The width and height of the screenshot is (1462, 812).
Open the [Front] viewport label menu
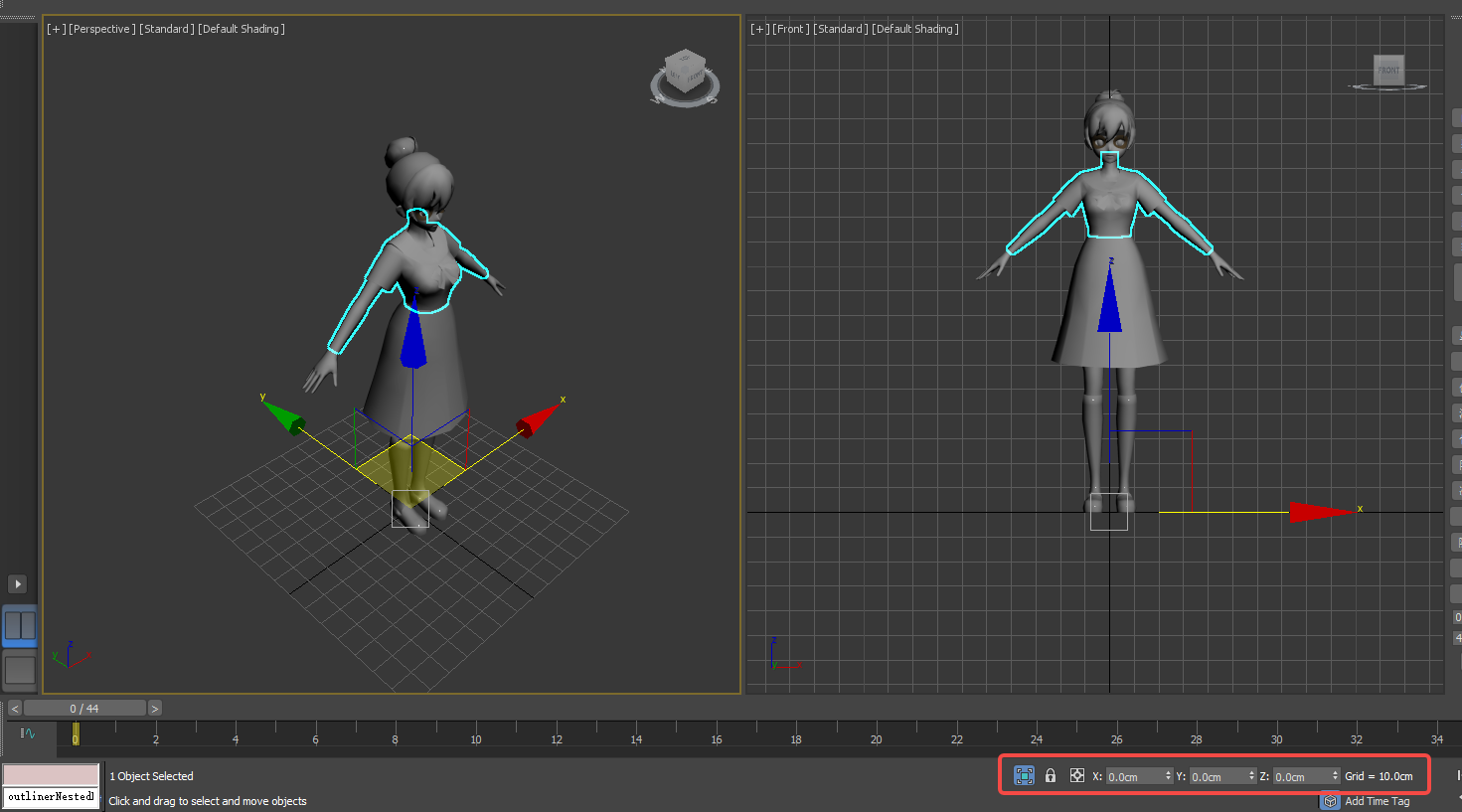[790, 29]
